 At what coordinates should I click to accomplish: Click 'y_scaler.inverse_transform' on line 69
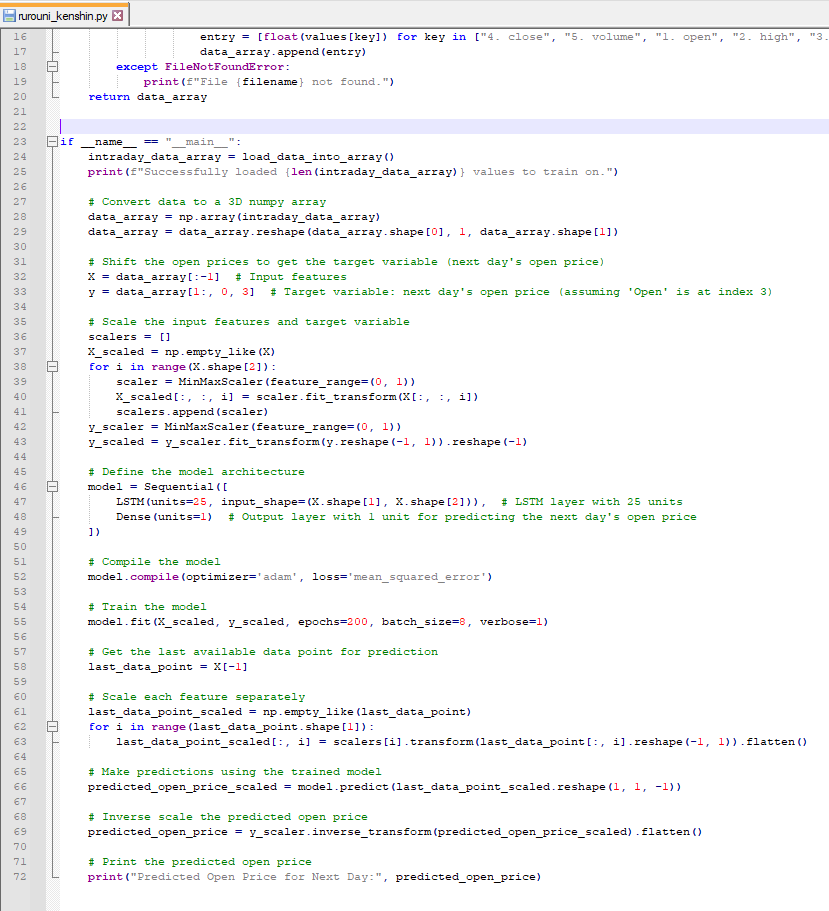tap(340, 832)
